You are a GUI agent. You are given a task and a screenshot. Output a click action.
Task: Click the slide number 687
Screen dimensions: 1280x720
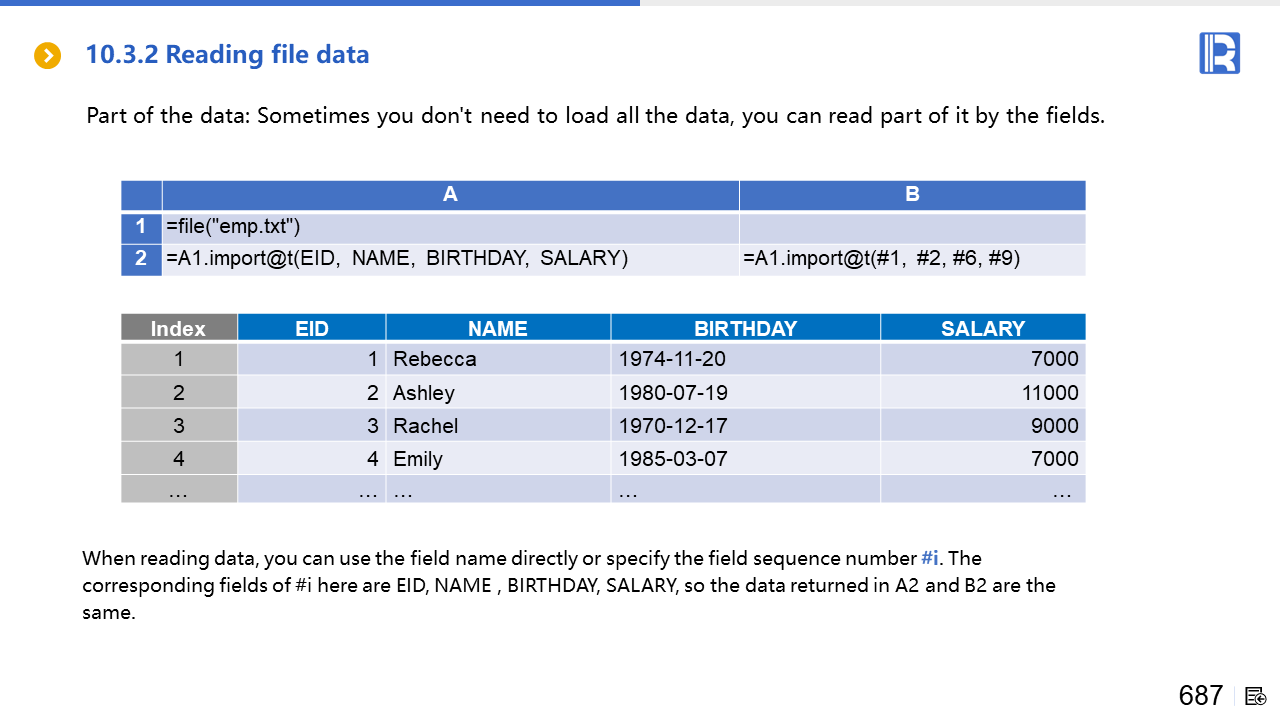tap(1200, 696)
